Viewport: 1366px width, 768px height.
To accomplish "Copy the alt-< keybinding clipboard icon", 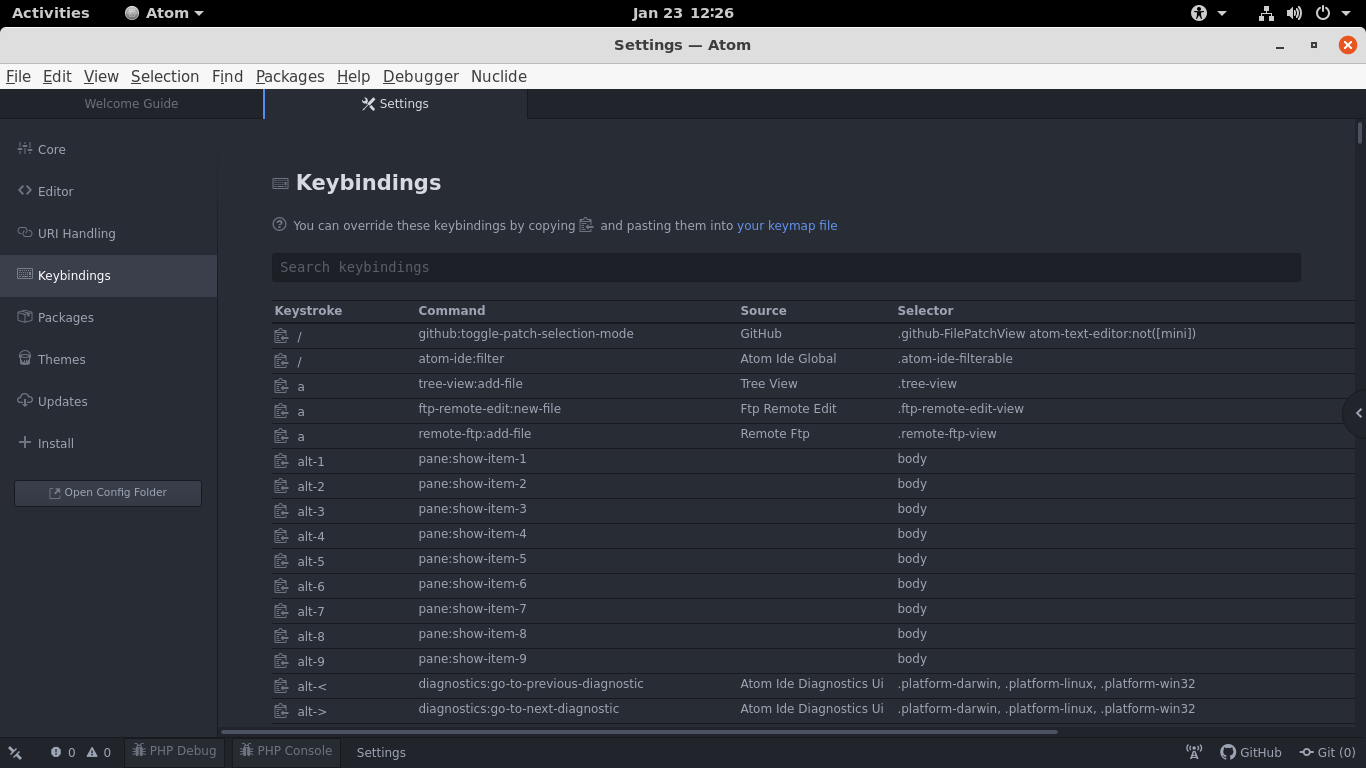I will click(x=282, y=686).
